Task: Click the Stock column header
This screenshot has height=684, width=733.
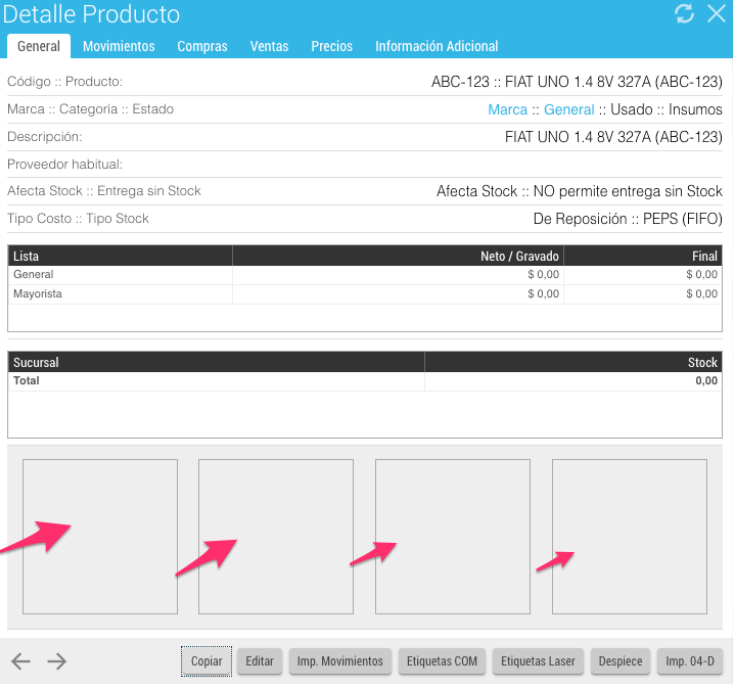Action: tap(573, 362)
